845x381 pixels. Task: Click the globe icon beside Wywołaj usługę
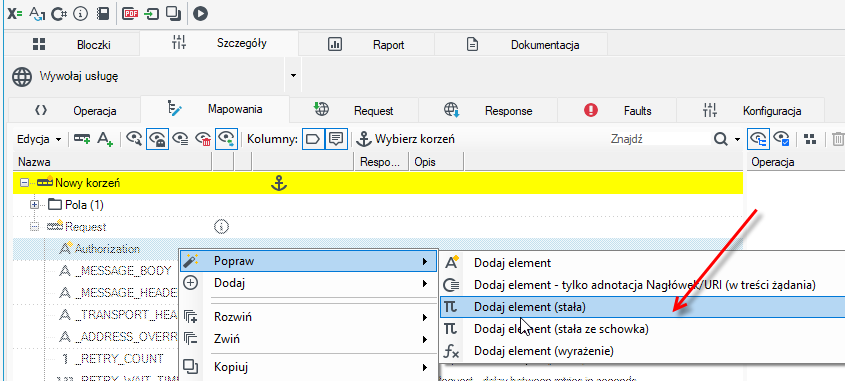22,77
